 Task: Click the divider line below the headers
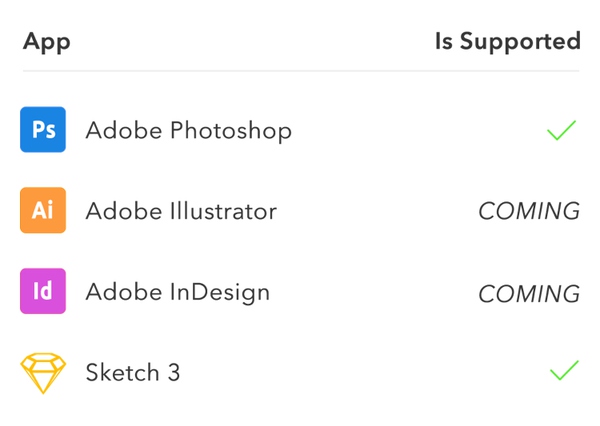[x=300, y=71]
